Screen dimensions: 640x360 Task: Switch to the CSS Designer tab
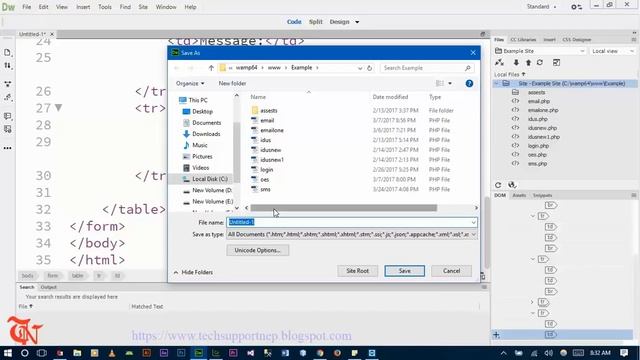pyautogui.click(x=577, y=40)
